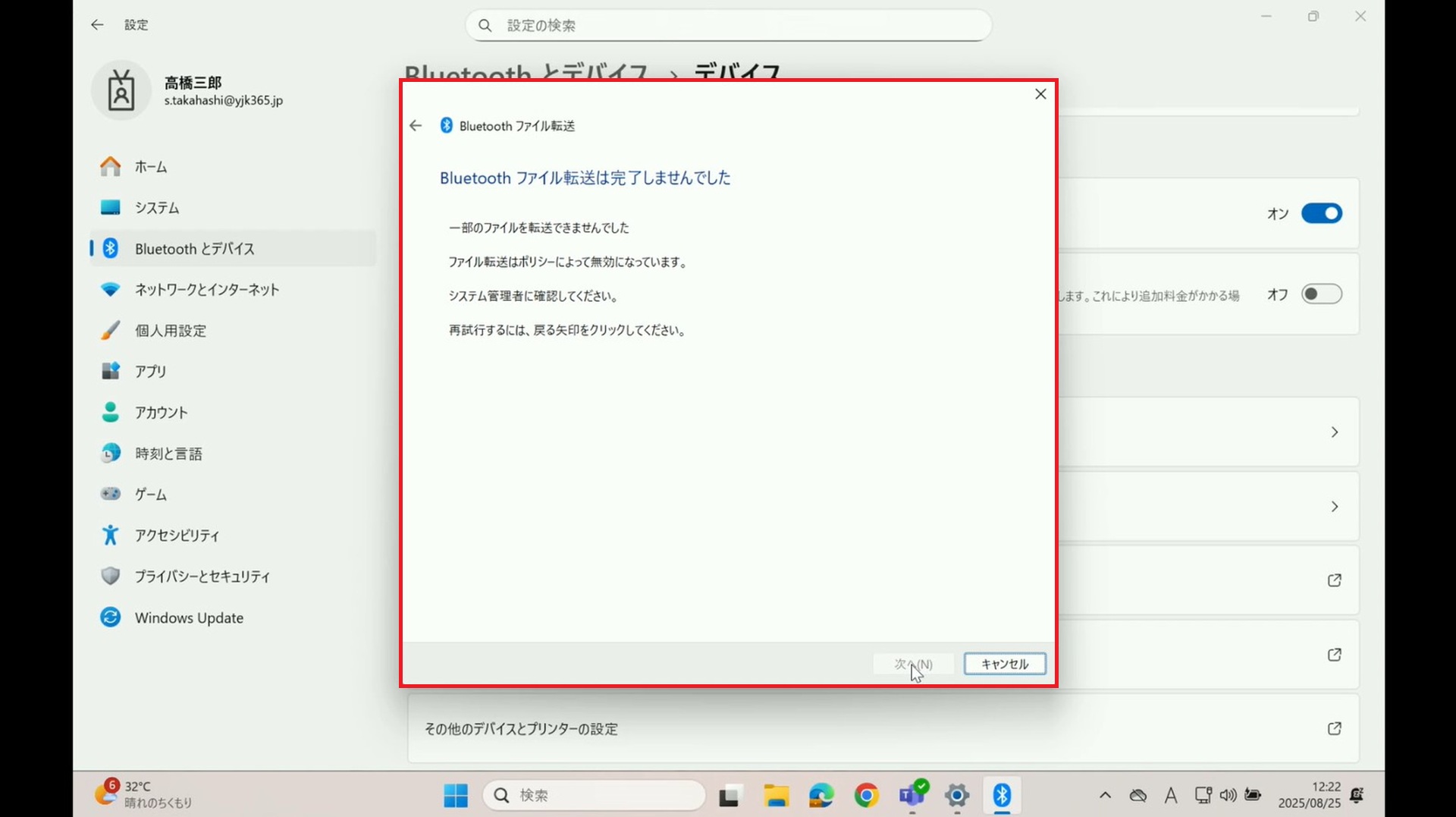Image resolution: width=1456 pixels, height=817 pixels.
Task: Enable the オフ metered connection switch
Action: (1321, 294)
